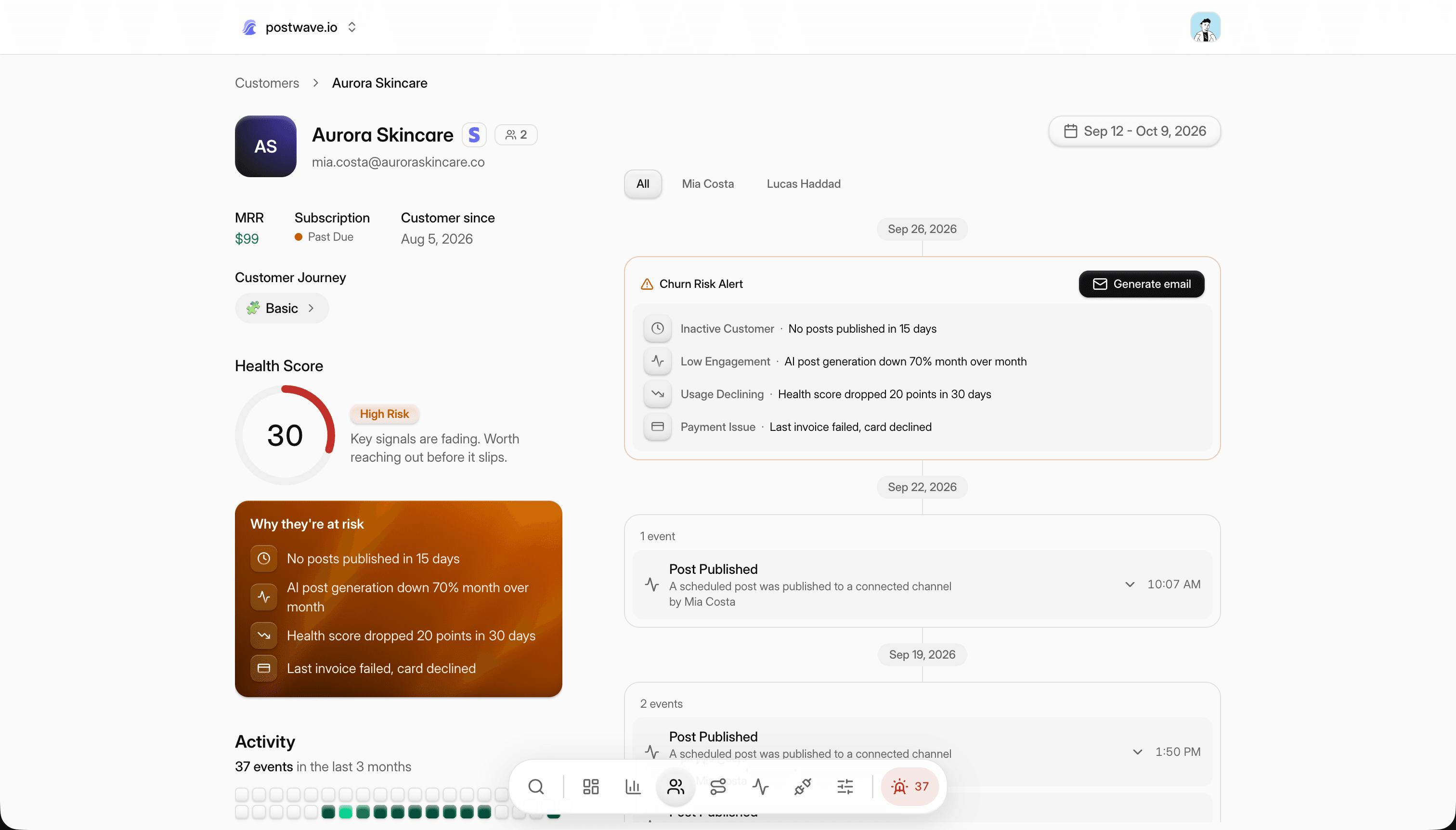Open the Basic customer journey stage
Viewport: 1456px width, 830px height.
282,309
